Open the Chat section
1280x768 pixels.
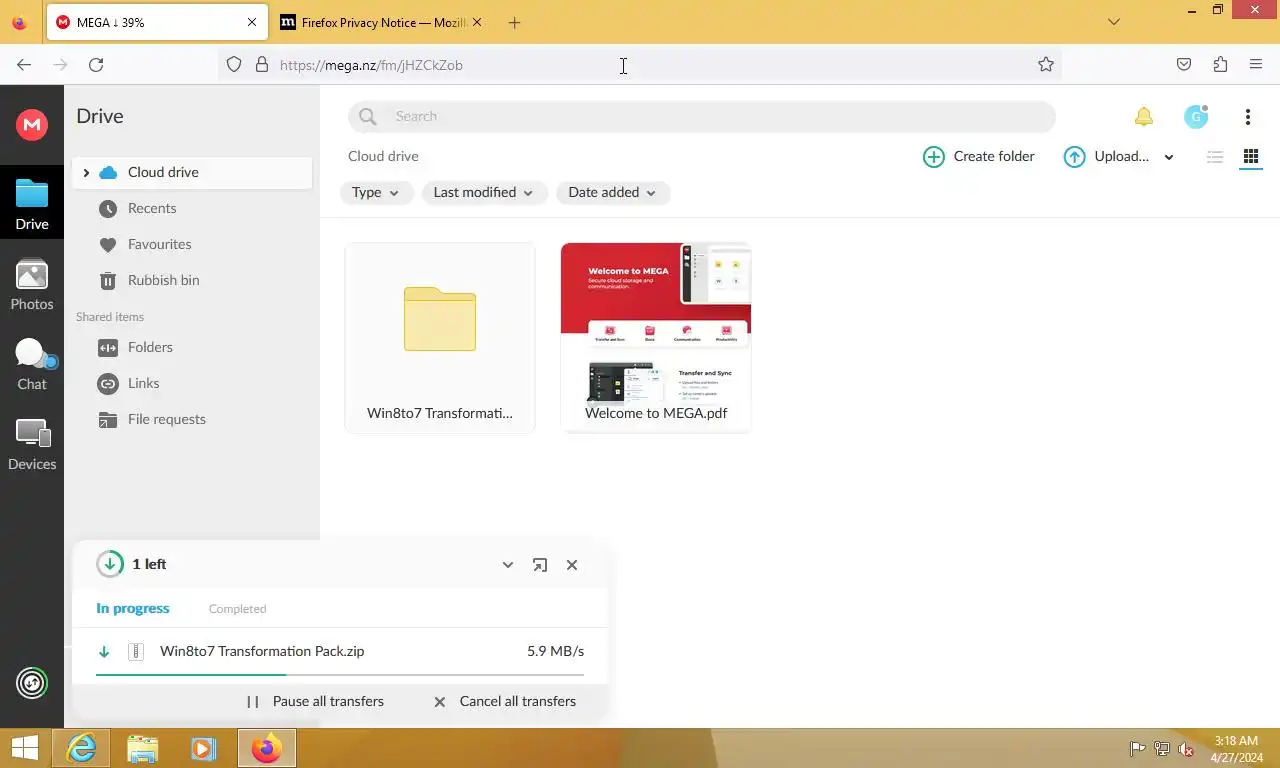tap(32, 365)
